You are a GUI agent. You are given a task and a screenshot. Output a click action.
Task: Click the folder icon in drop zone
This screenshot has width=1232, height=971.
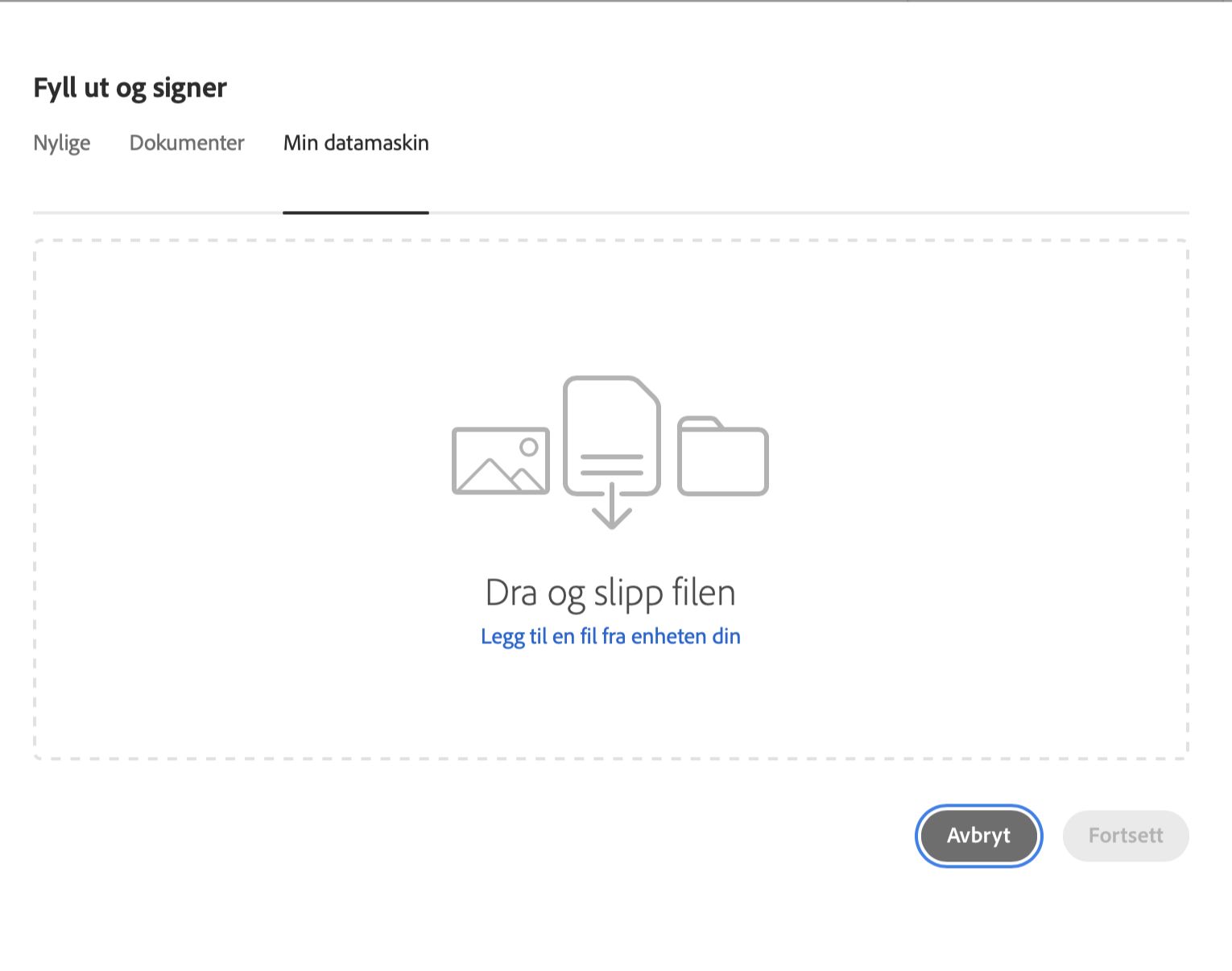pos(723,456)
